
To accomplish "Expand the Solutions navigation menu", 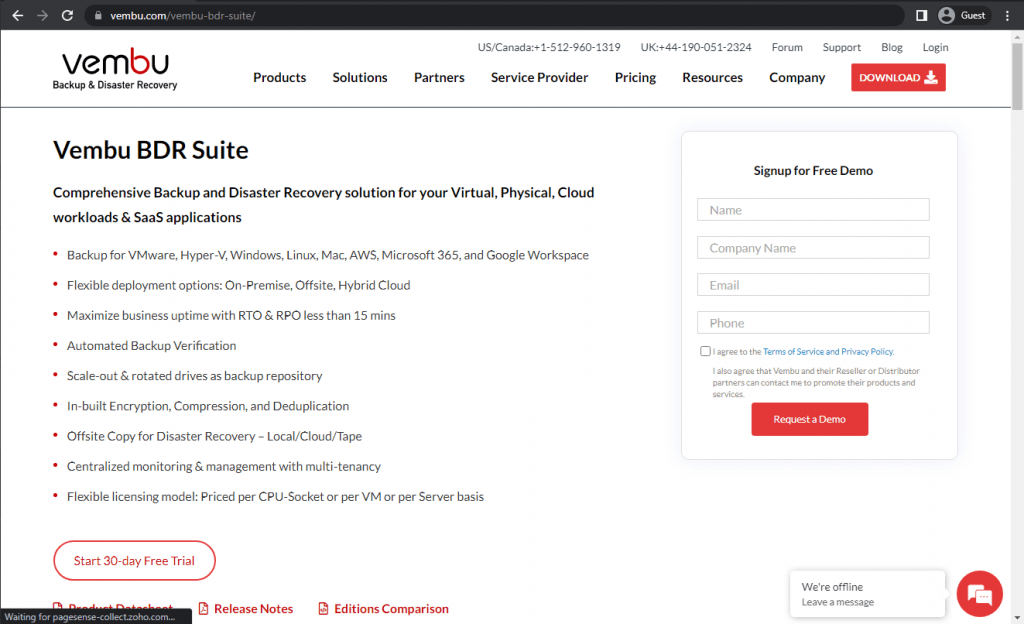I will [x=360, y=78].
